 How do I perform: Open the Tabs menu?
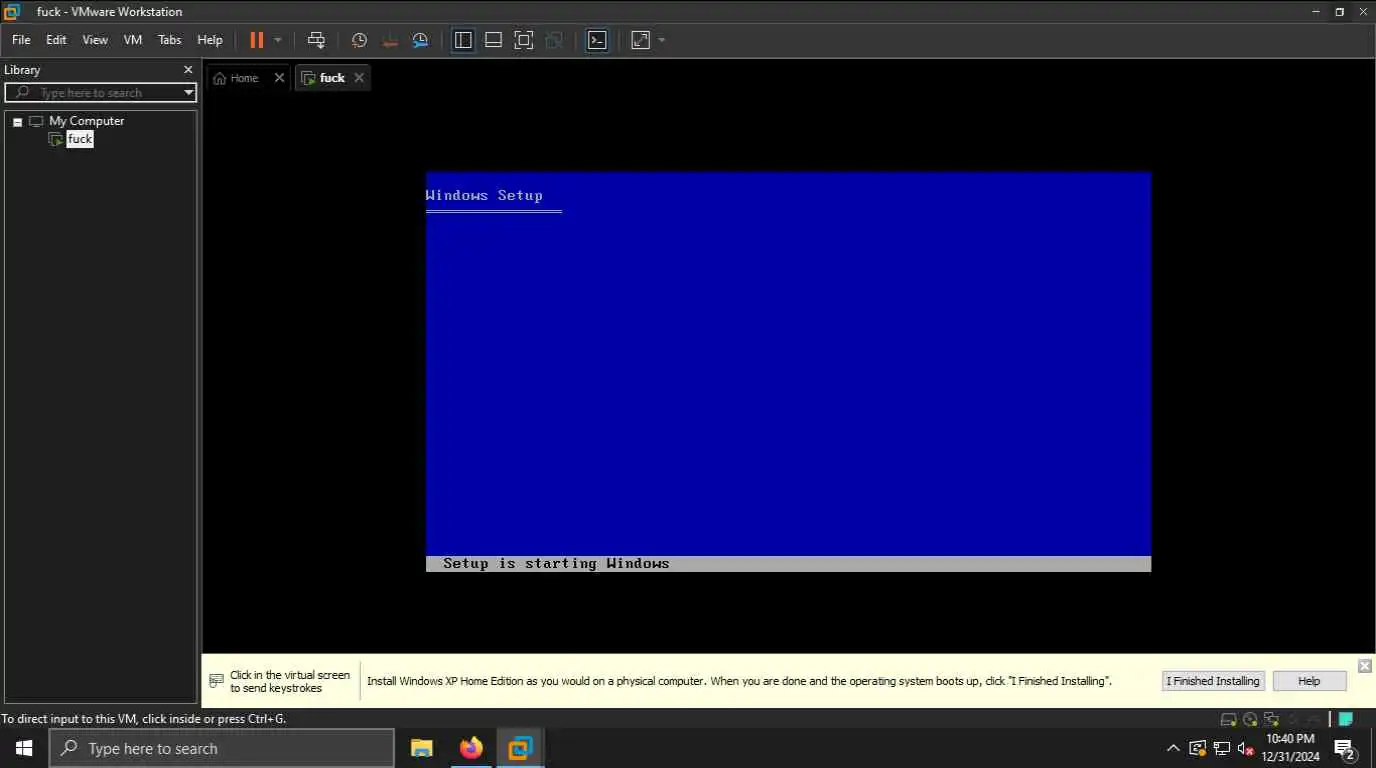point(170,40)
